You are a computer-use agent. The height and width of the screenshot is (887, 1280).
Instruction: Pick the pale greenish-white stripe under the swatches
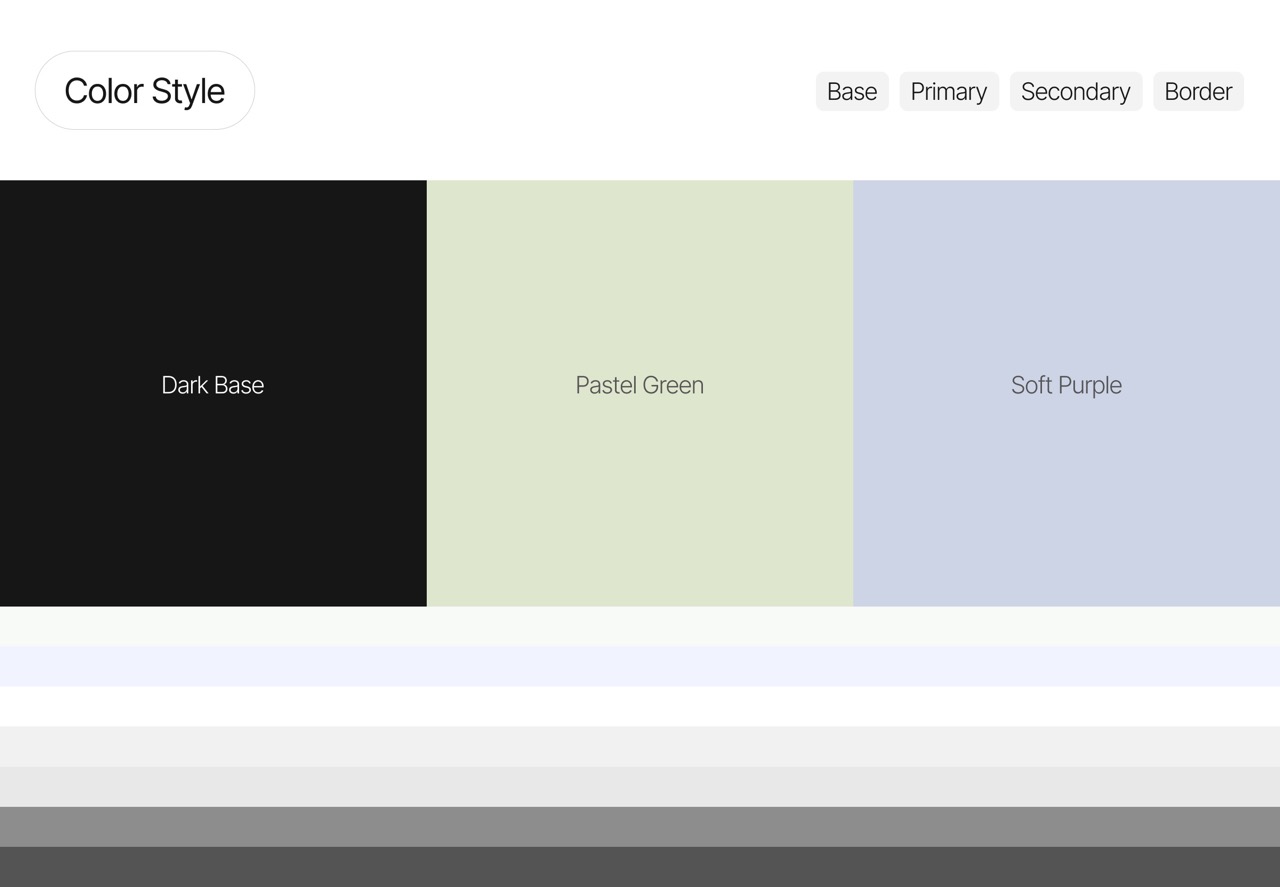(640, 626)
